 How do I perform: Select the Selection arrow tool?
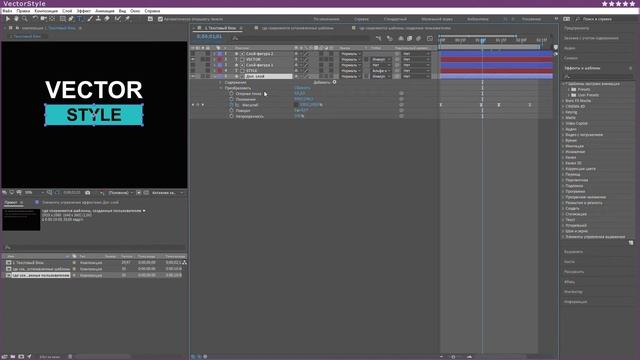tap(8, 19)
